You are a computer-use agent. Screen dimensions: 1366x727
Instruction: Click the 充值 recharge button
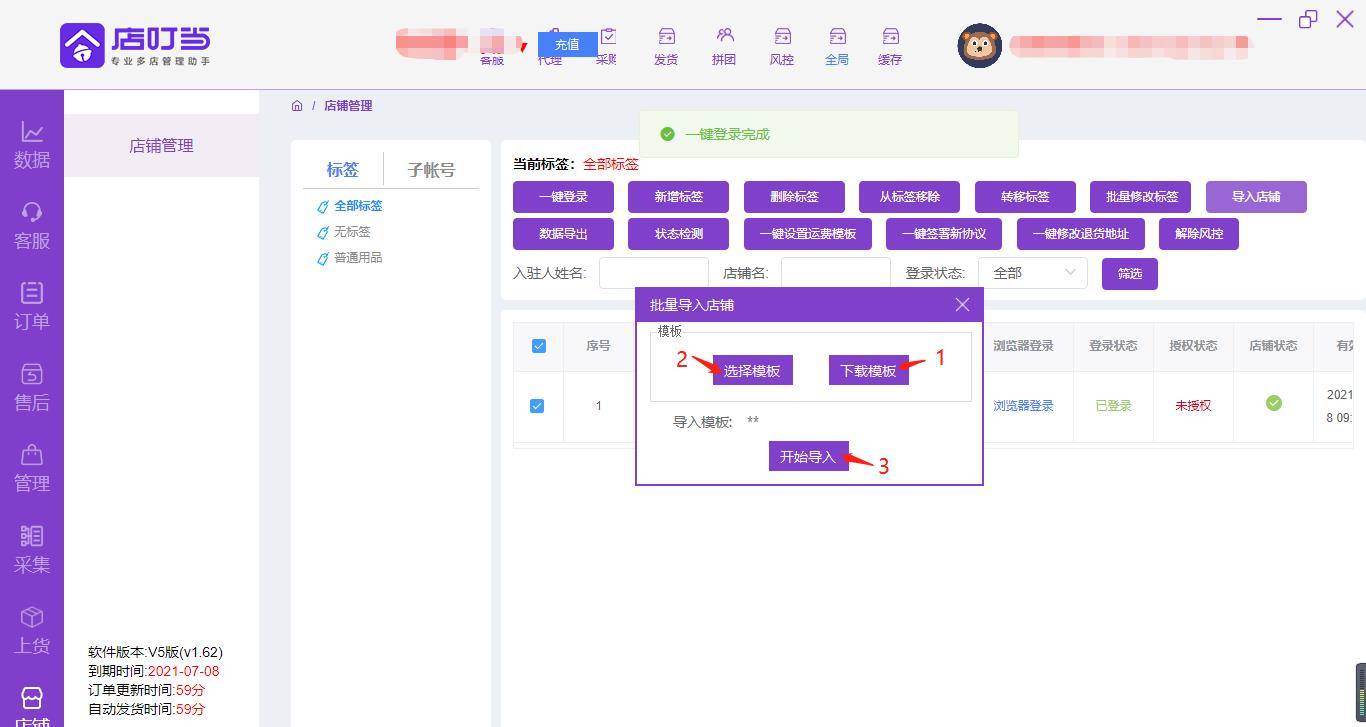tap(567, 44)
